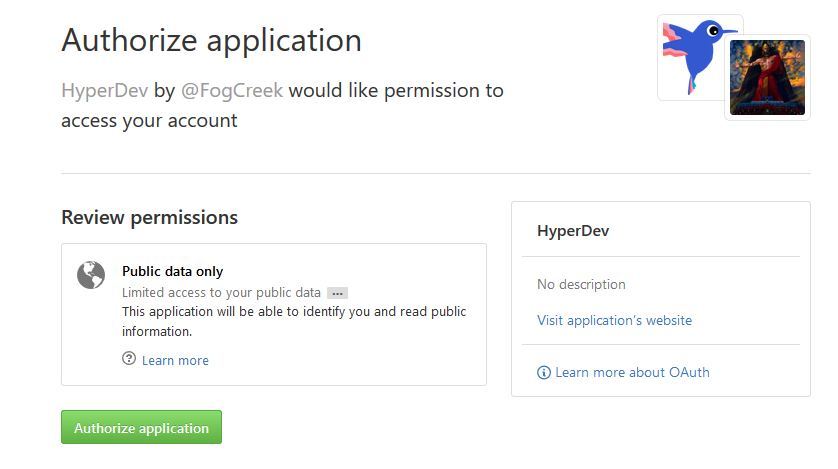Click the user avatar picture beside the logo

tap(767, 77)
